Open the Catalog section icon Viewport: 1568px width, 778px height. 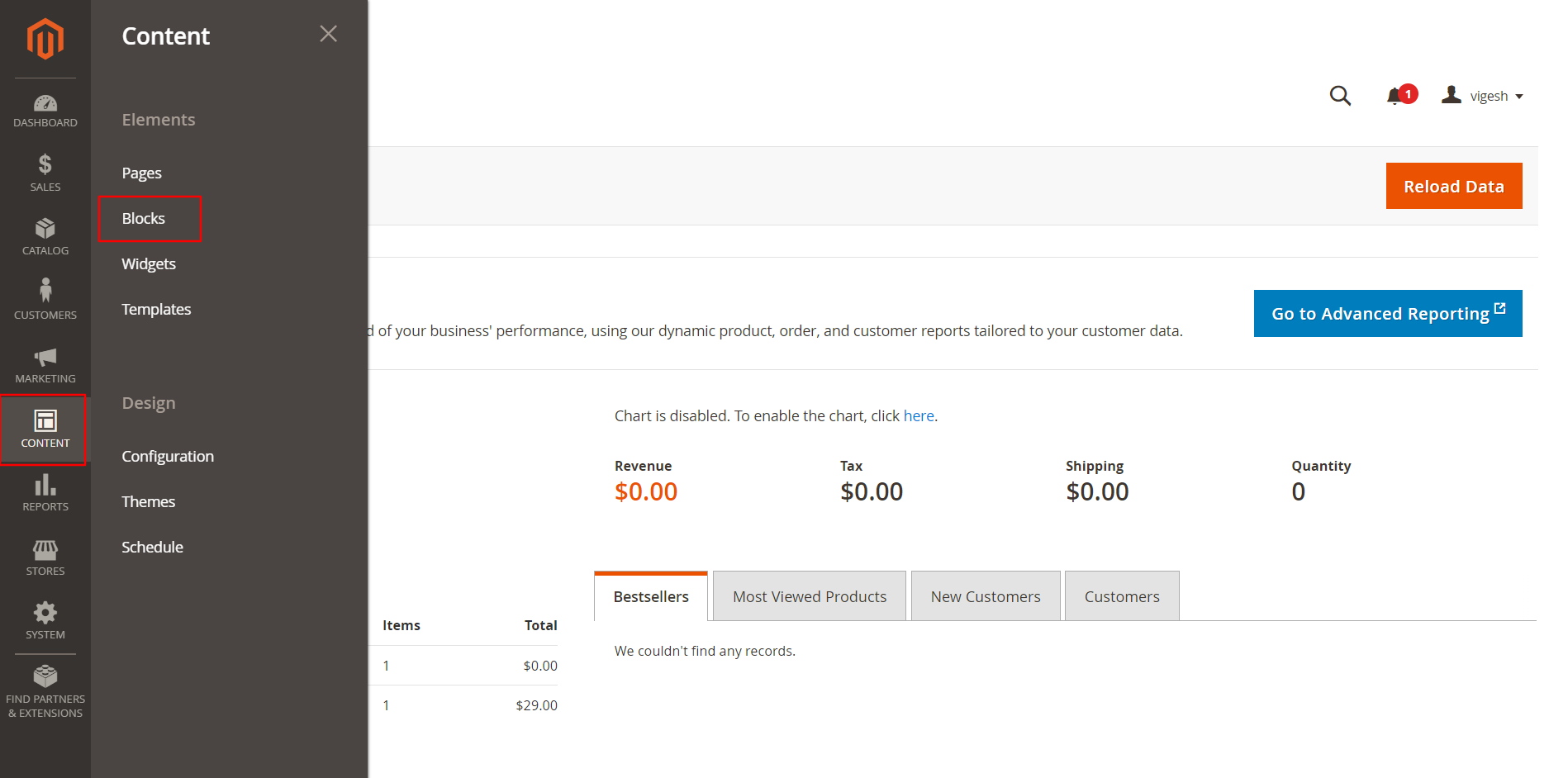(45, 234)
